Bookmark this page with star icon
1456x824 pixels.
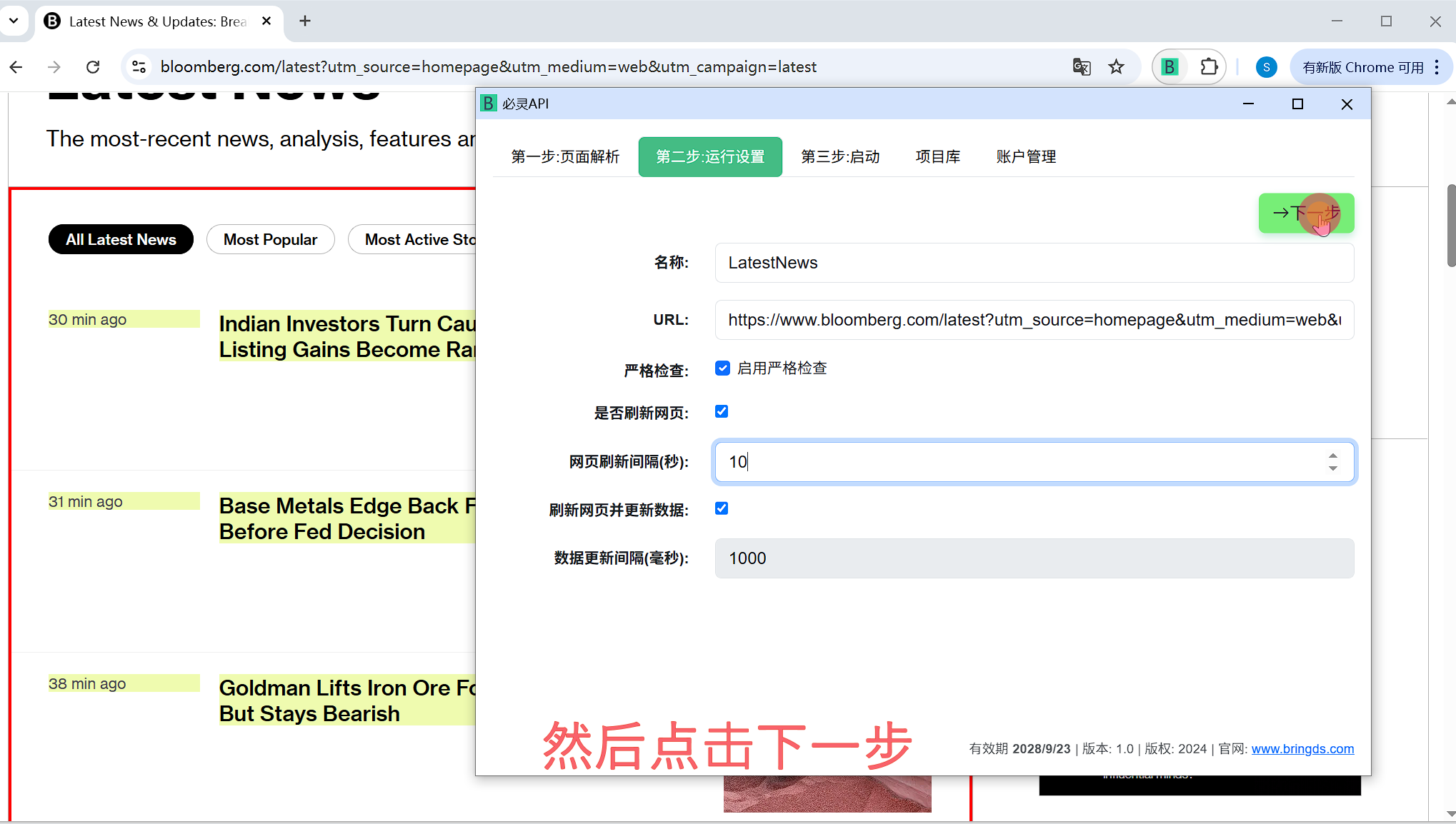click(1116, 67)
